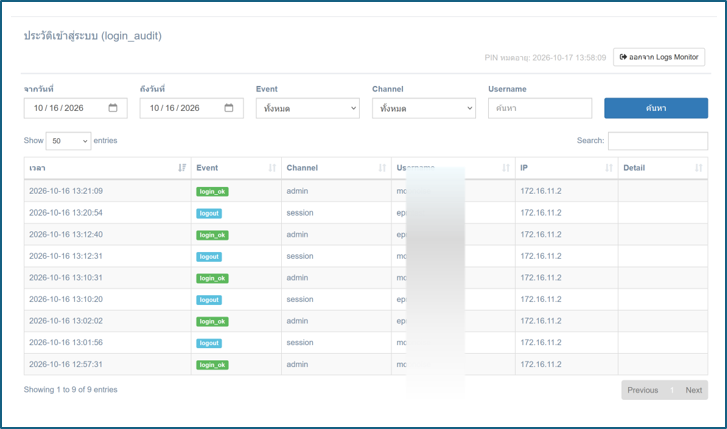Click timestamp 2026-10-16 13:21:09
Viewport: 727px width, 429px height.
[x=66, y=191]
